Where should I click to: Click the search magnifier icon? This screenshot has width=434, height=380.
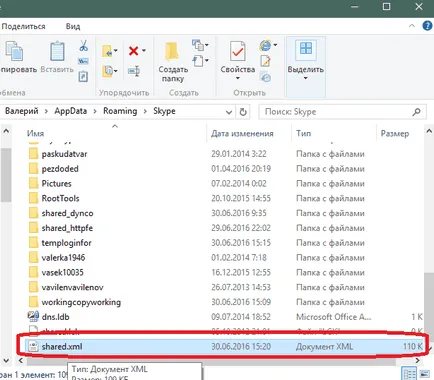point(416,112)
